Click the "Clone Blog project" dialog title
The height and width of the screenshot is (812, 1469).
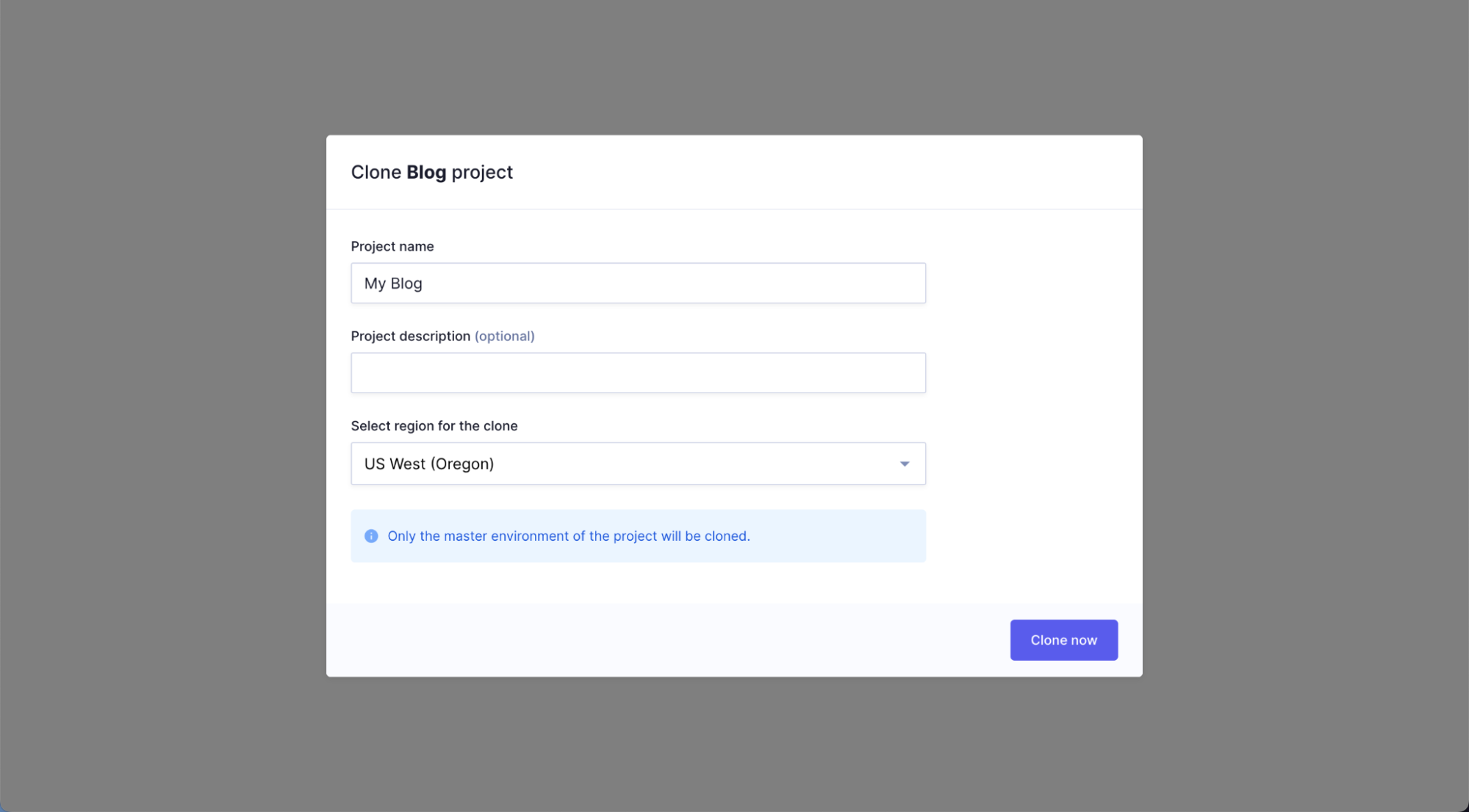tap(431, 172)
